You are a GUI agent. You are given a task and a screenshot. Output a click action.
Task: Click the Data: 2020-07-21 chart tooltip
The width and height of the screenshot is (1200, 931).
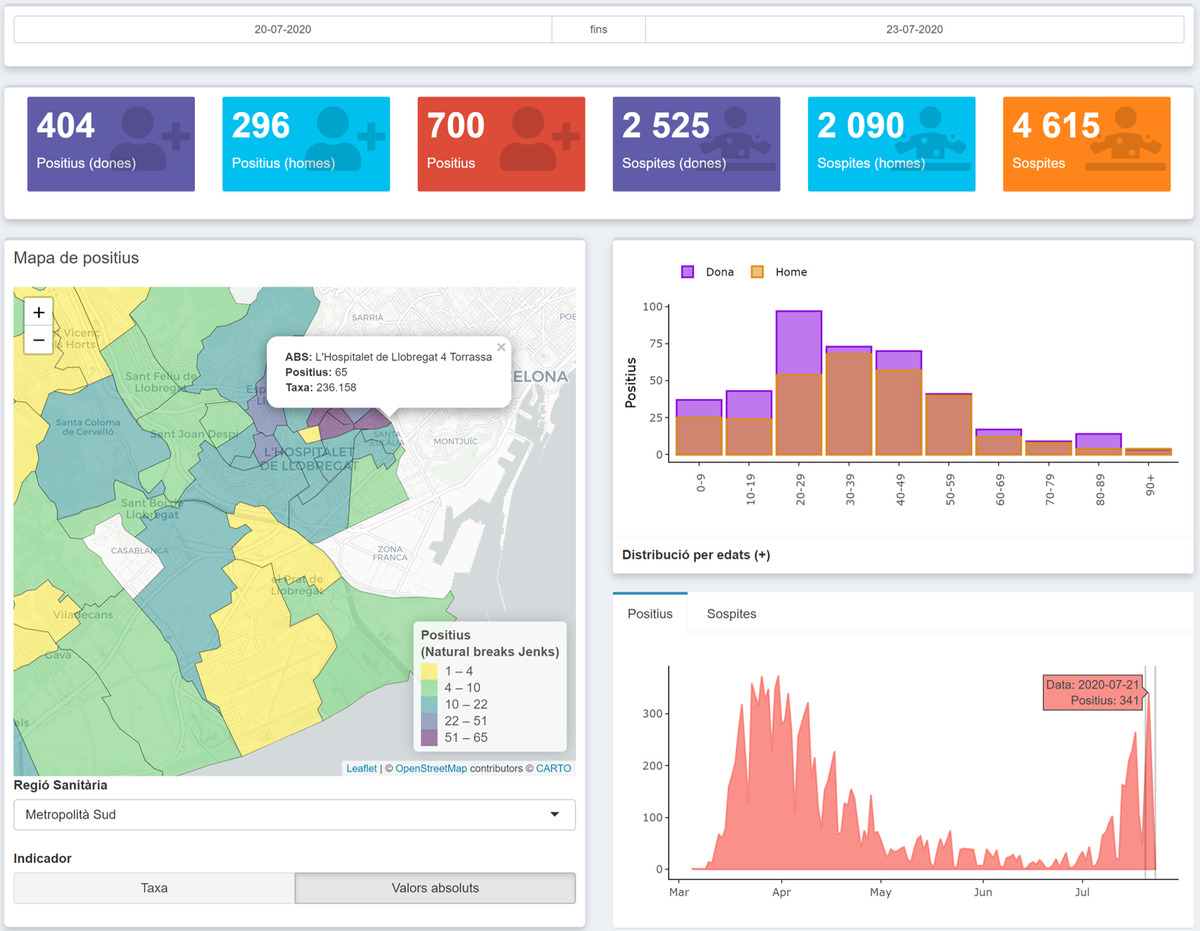[1092, 693]
